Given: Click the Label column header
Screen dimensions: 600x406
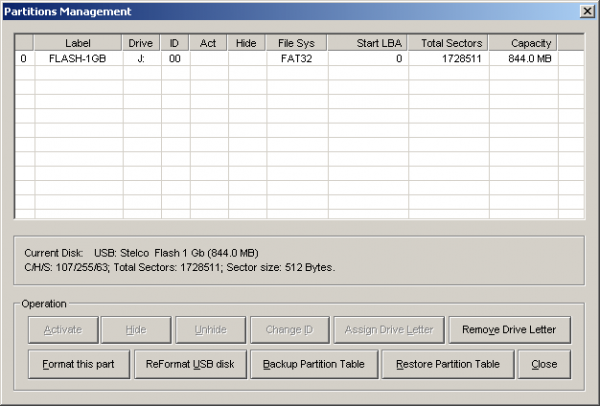Looking at the screenshot, I should (78, 43).
